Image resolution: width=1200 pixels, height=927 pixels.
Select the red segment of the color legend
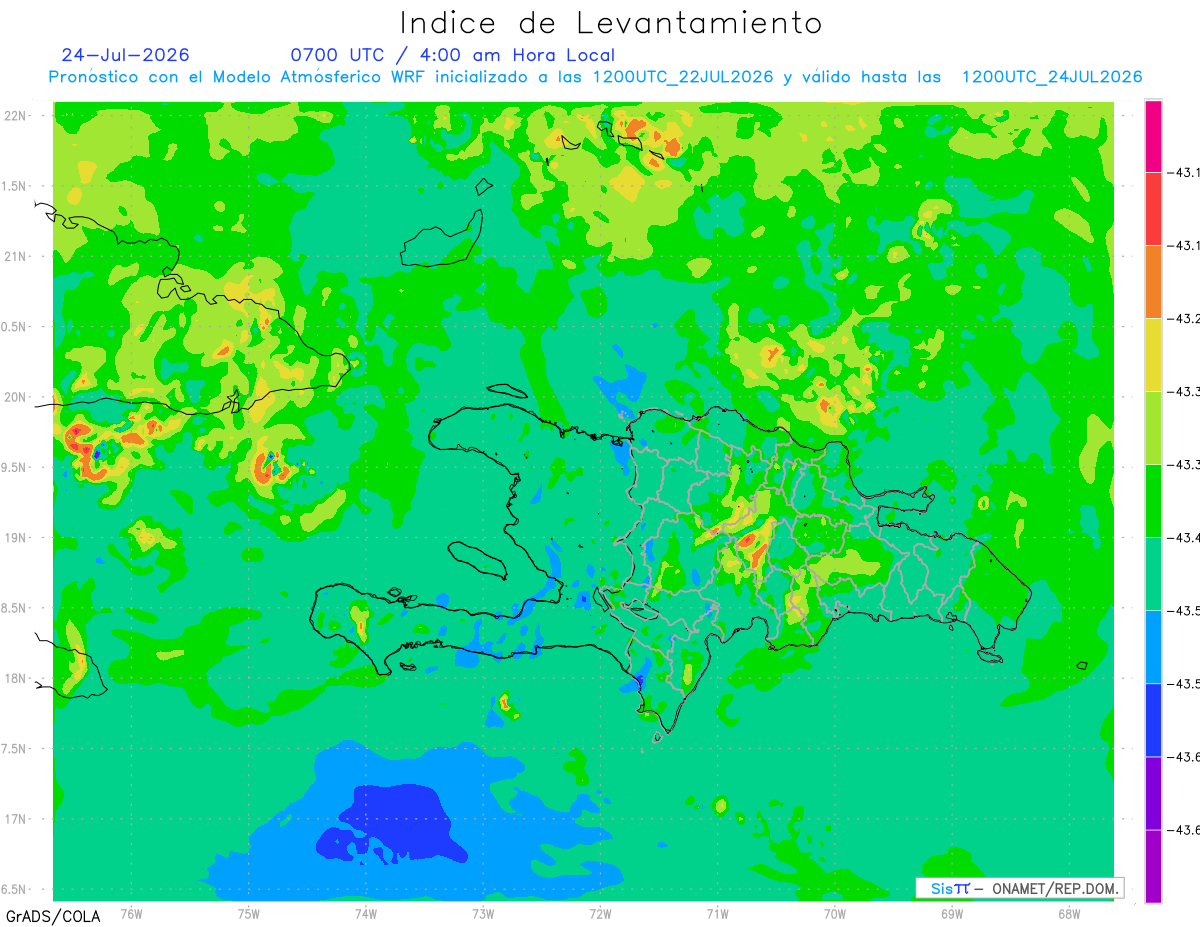[1153, 209]
